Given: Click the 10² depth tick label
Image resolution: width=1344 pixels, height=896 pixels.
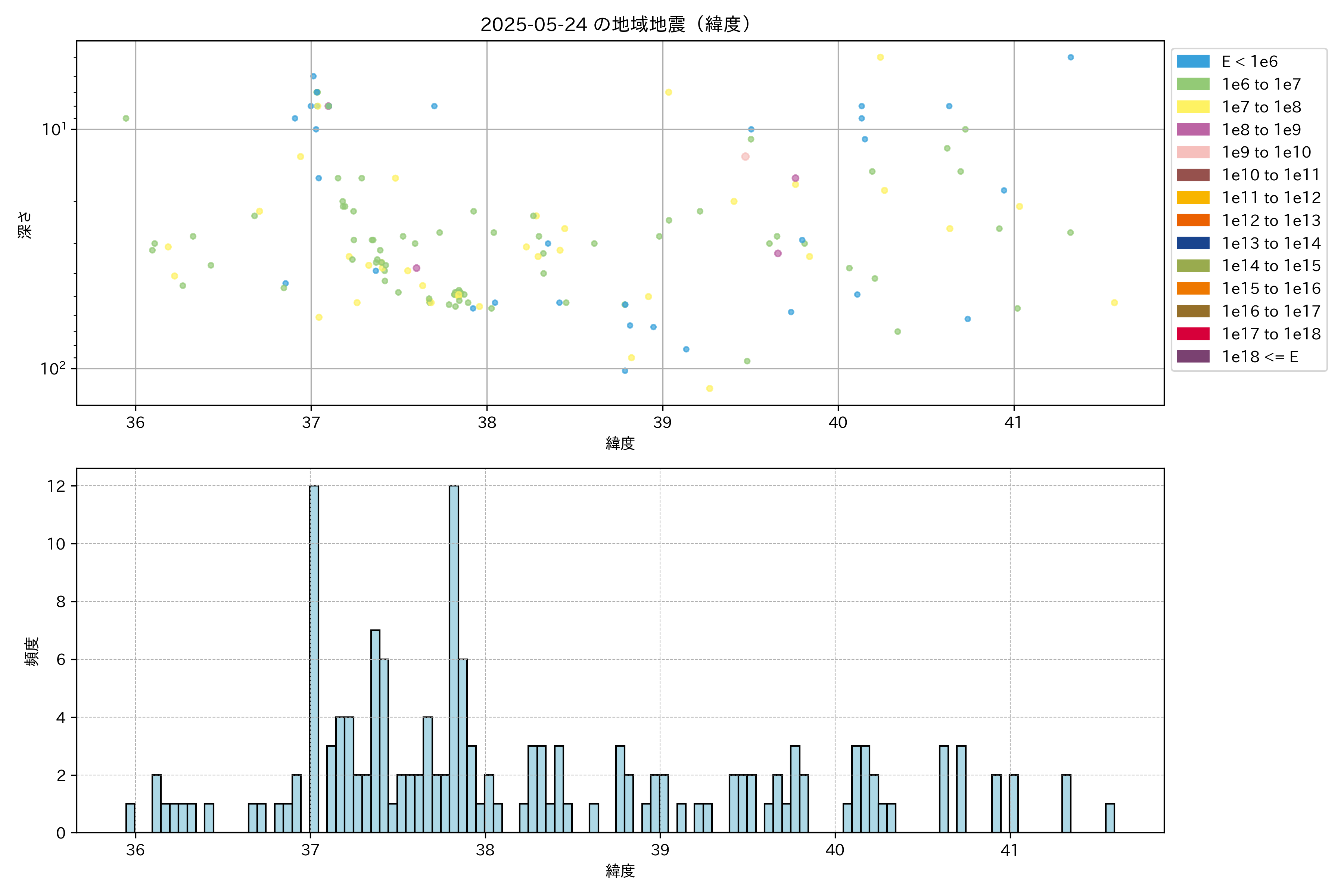Looking at the screenshot, I should coord(53,368).
